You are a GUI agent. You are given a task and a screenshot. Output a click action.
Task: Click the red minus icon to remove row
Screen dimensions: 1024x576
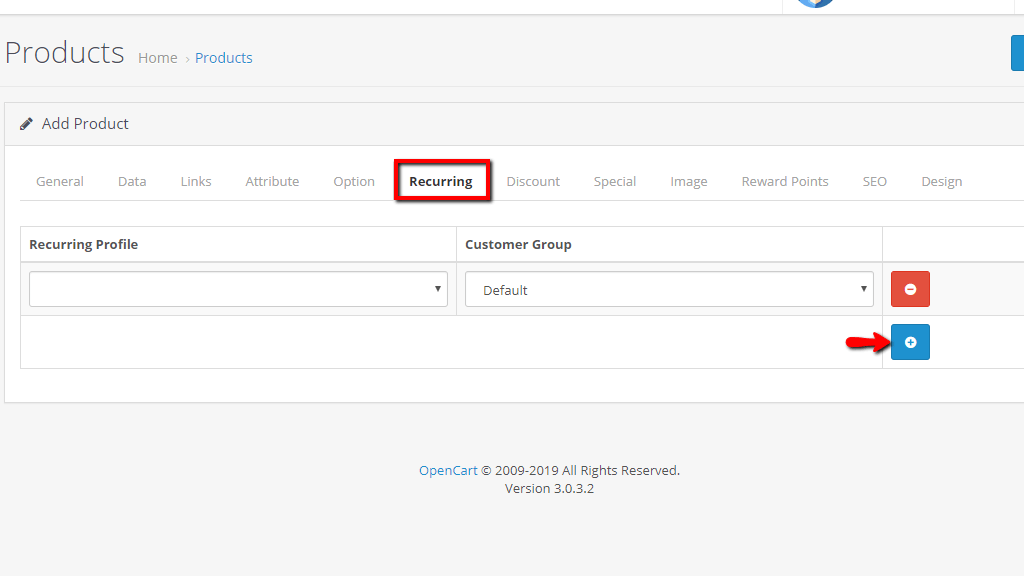pos(910,289)
